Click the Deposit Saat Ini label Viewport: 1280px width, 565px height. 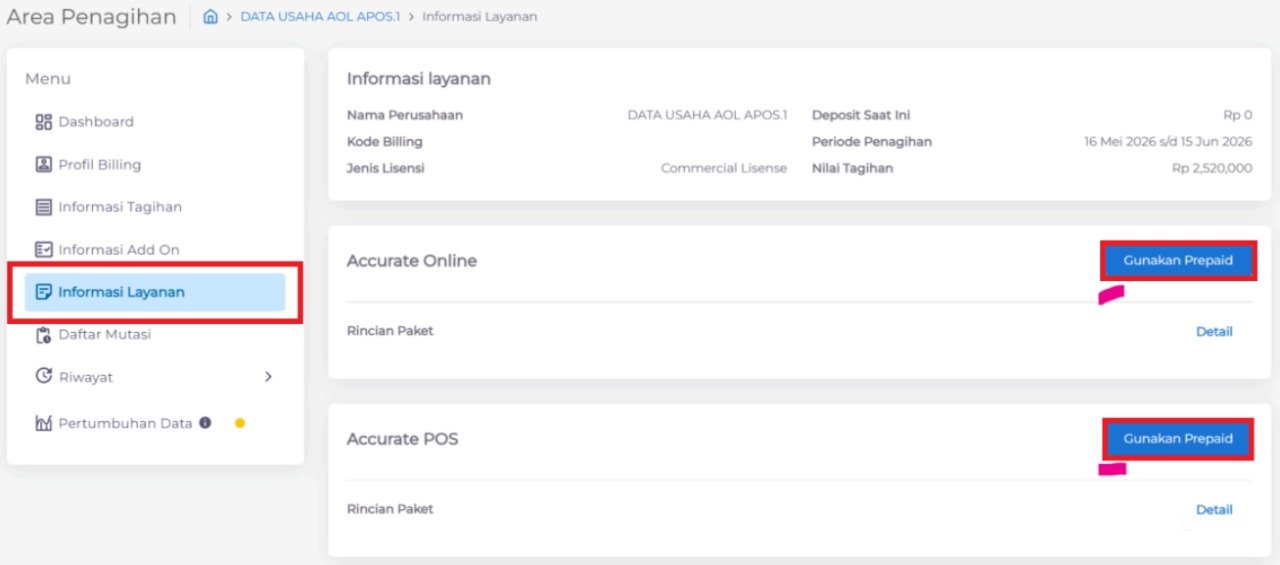pyautogui.click(x=861, y=115)
